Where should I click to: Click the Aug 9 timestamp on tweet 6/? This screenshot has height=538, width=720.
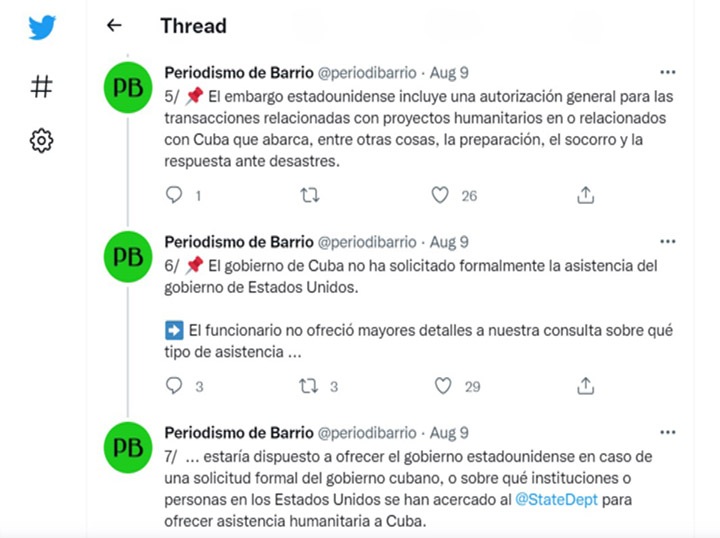point(449,243)
